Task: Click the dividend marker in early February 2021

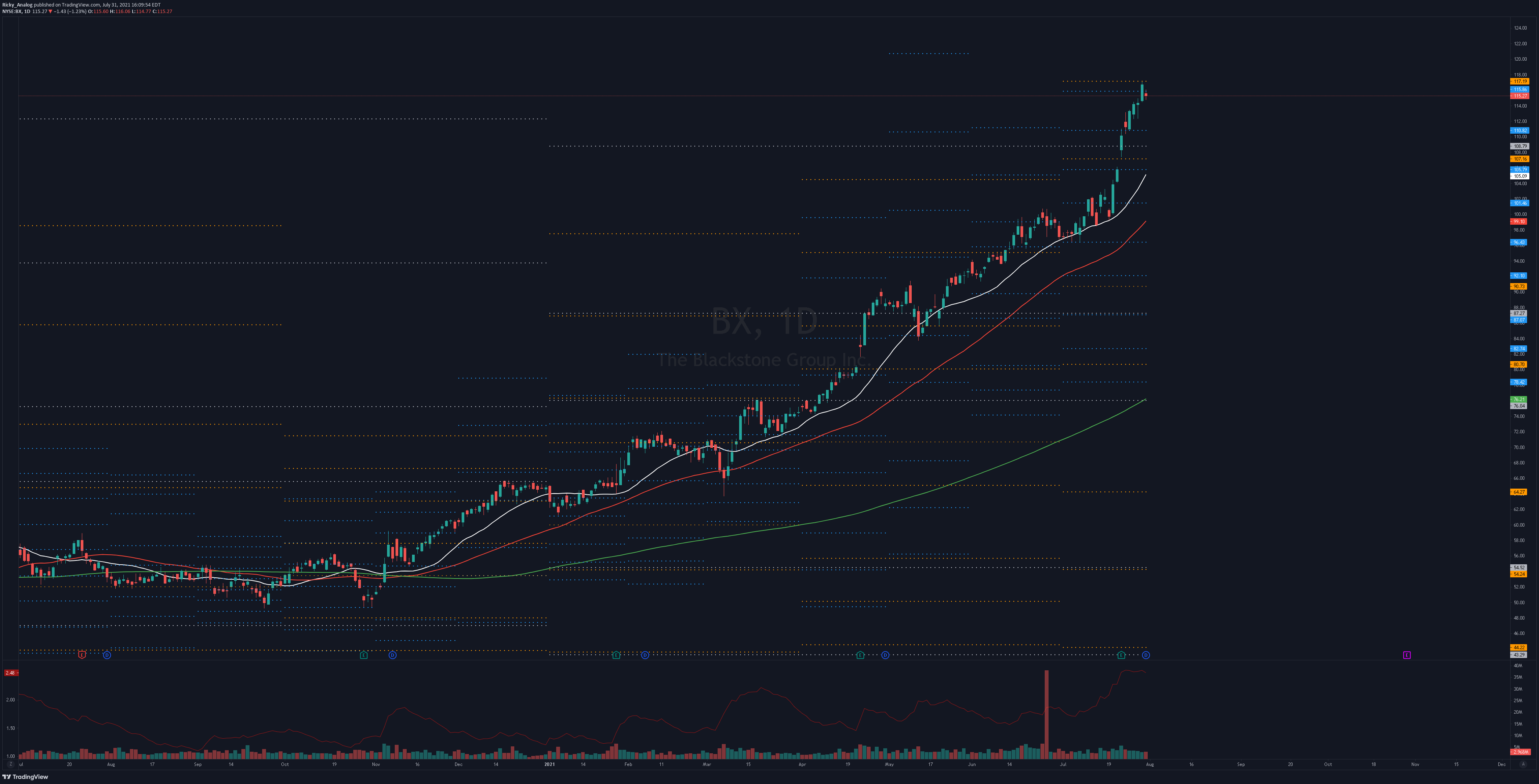Action: 645,655
